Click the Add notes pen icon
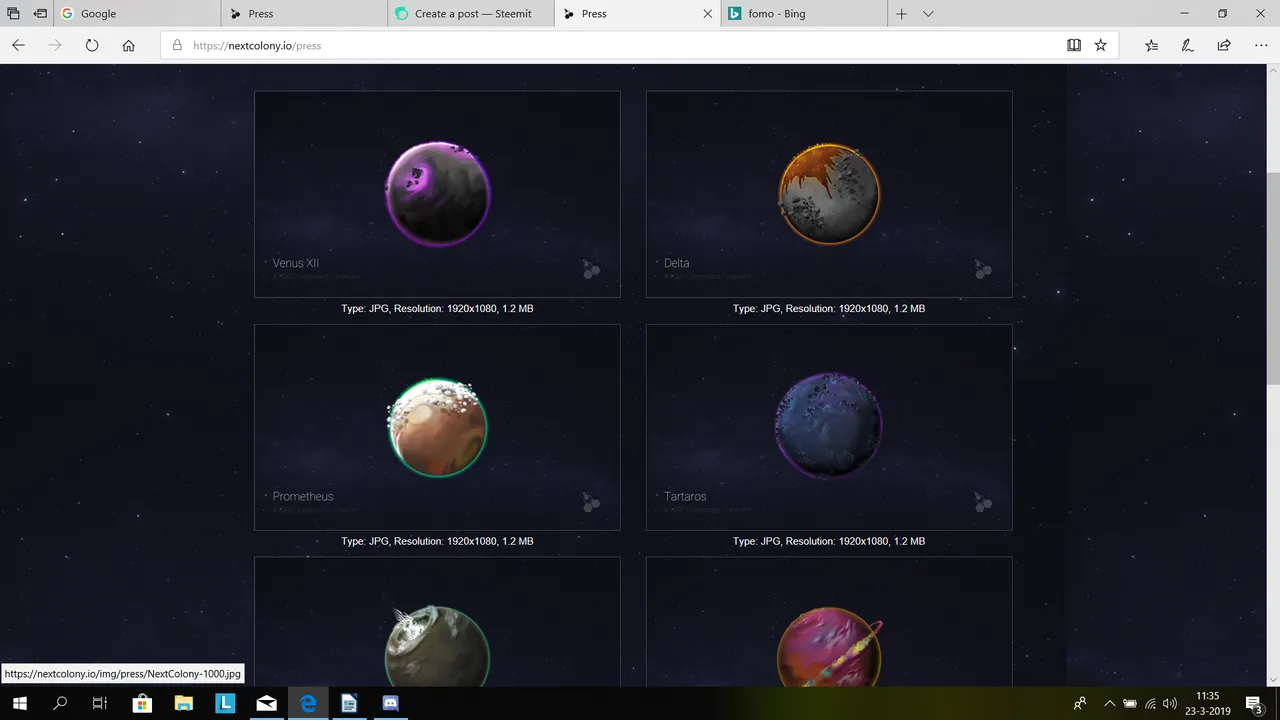Screen dimensions: 1280x720 [x=1187, y=45]
